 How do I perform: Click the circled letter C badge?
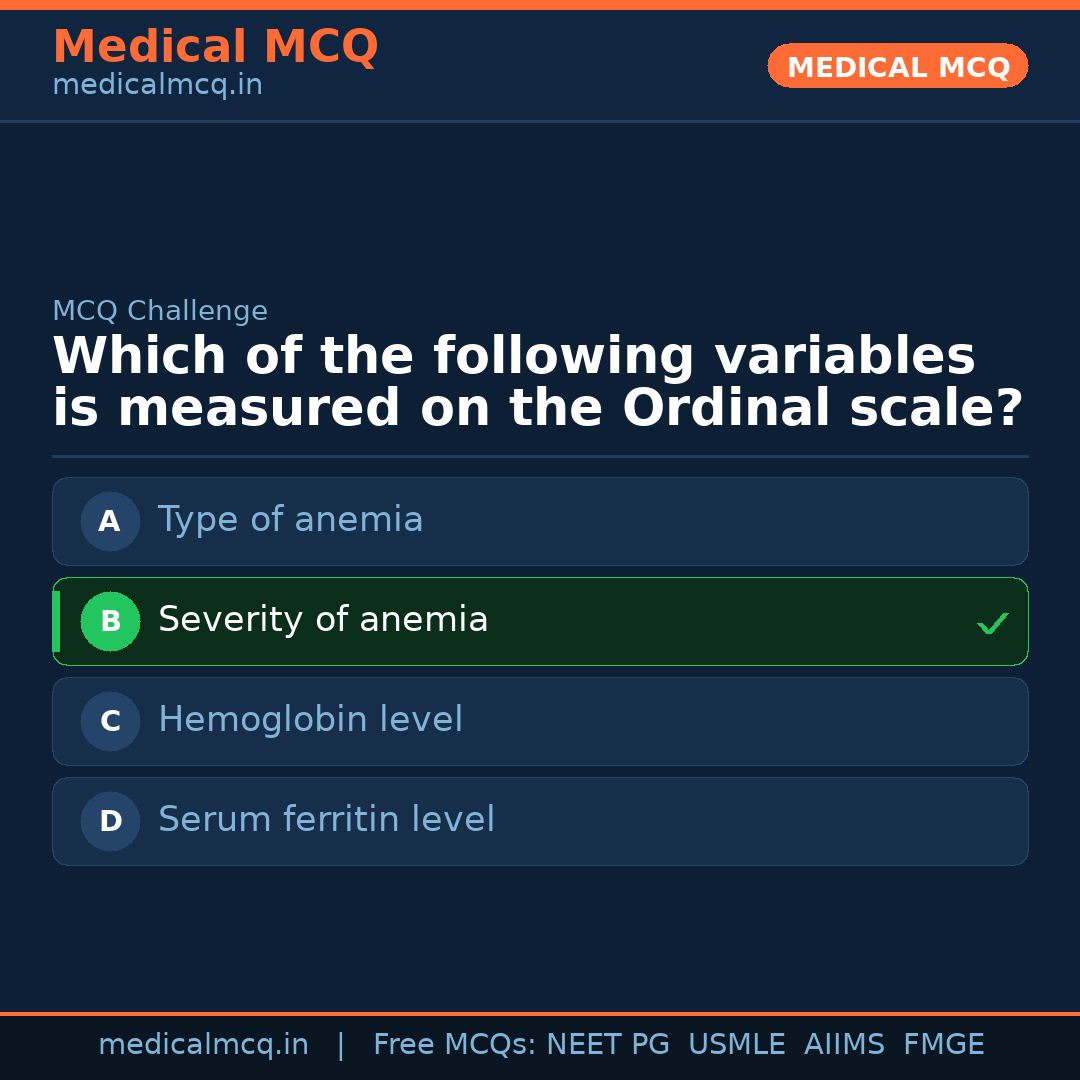coord(110,721)
